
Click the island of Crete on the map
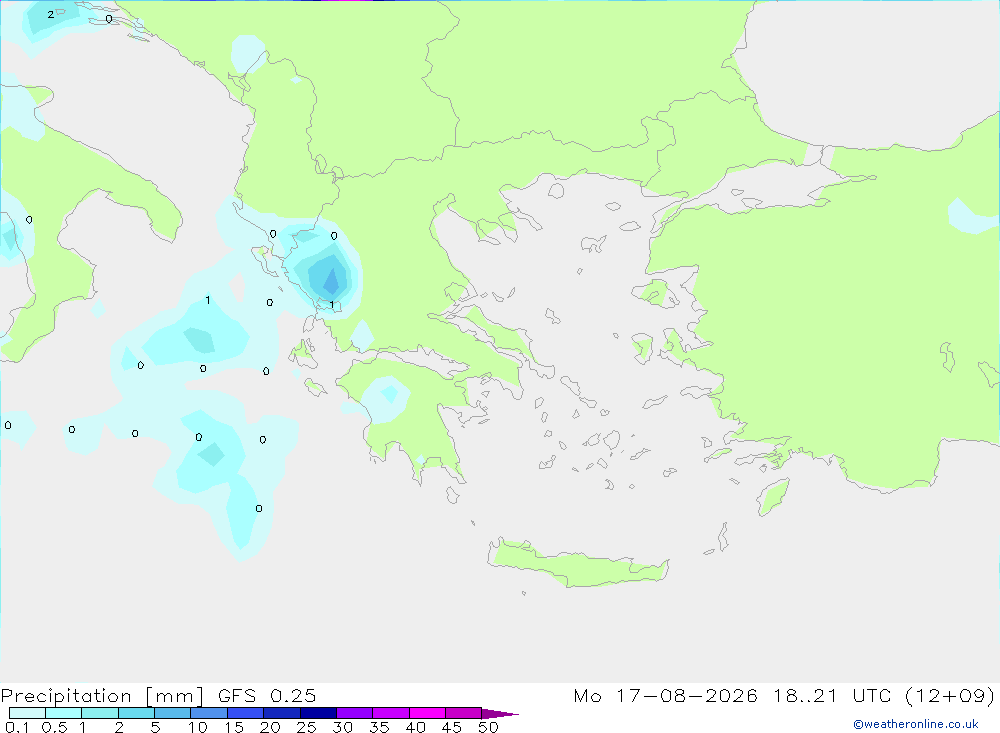point(579,563)
